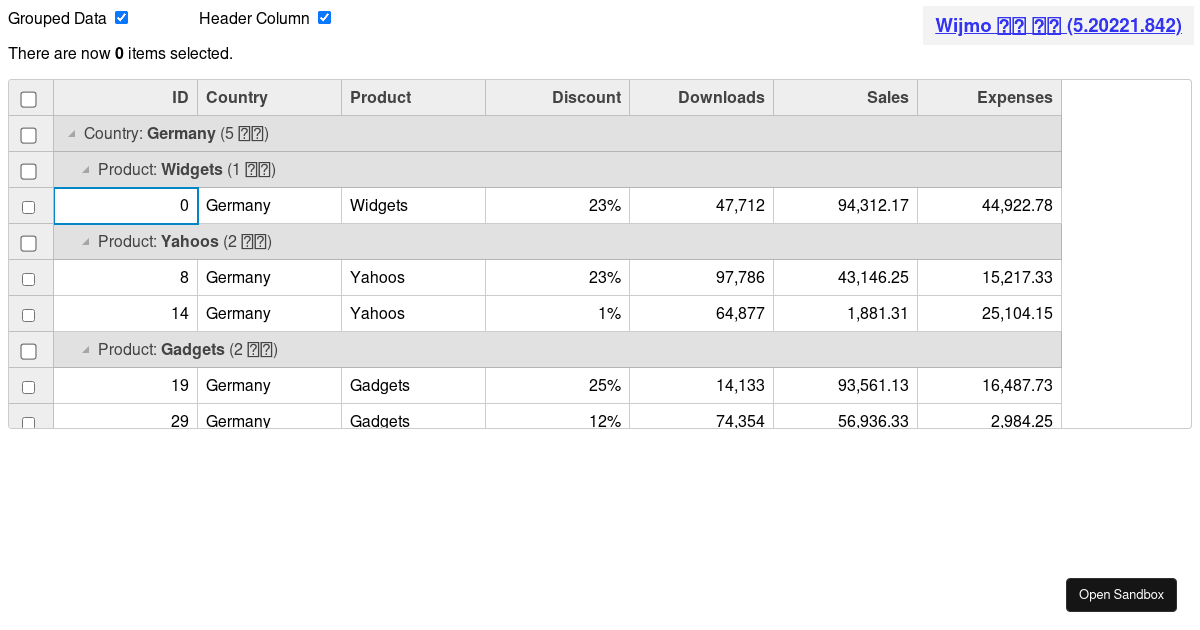Sort by the Expenses column header

989,98
